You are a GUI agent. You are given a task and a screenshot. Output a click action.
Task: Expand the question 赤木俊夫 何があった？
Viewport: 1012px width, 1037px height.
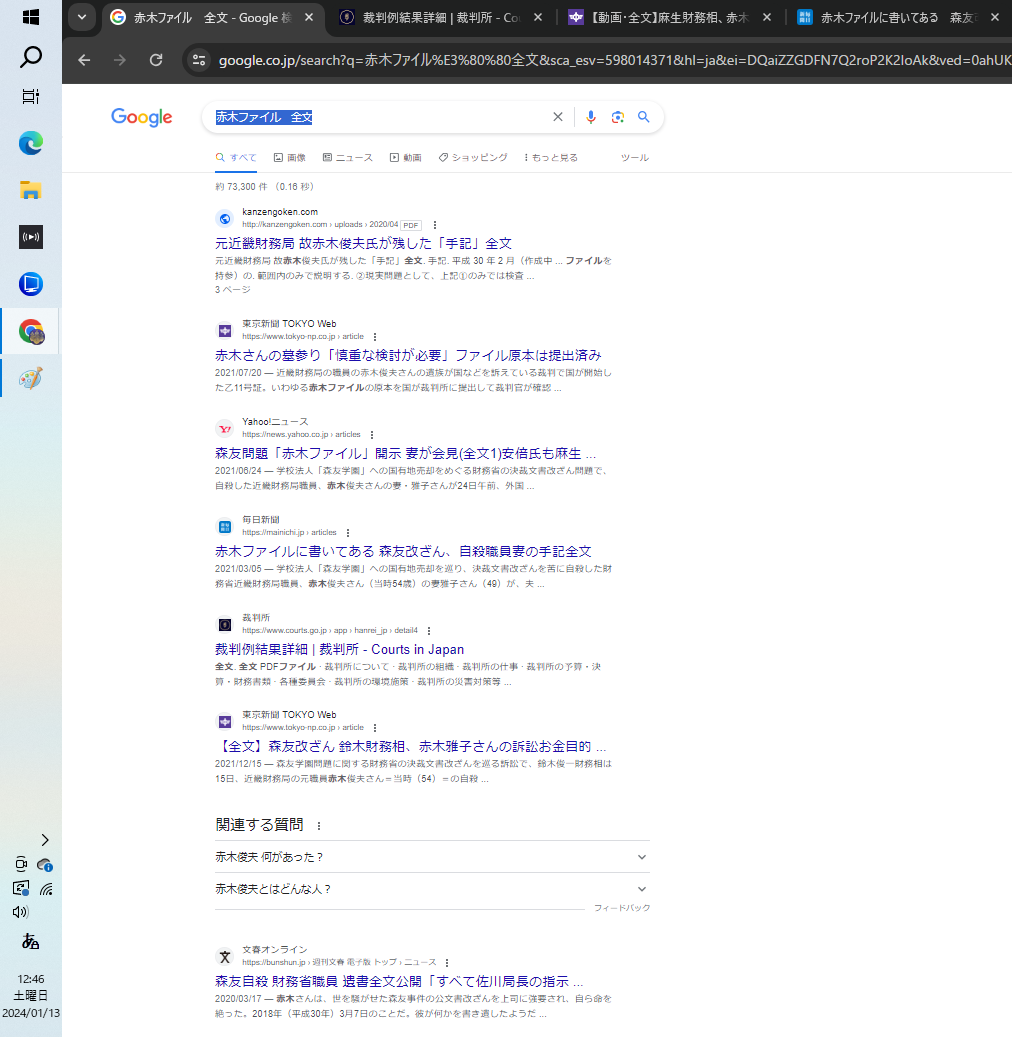(432, 857)
